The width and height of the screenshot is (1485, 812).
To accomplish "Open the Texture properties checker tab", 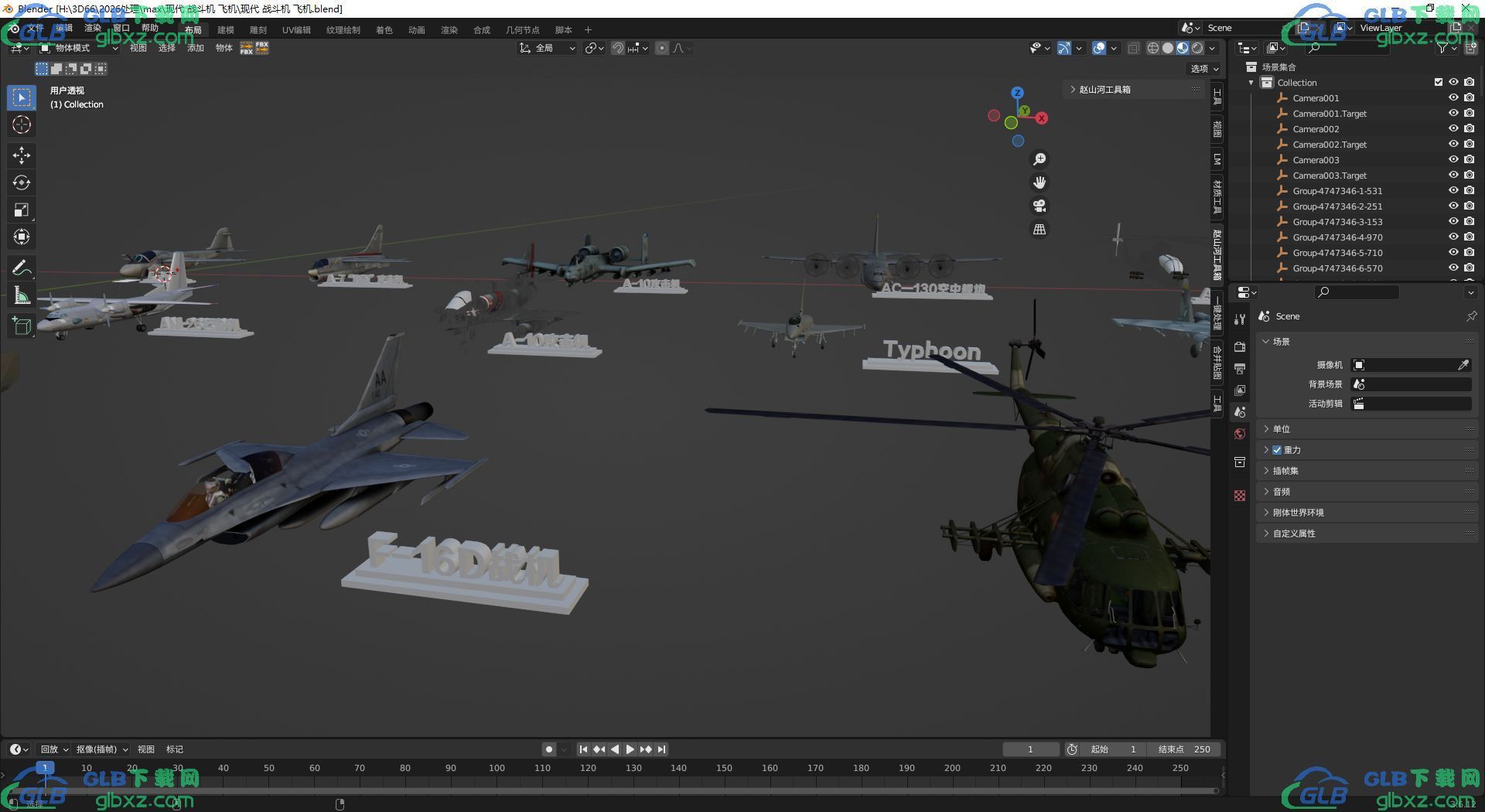I will pyautogui.click(x=1240, y=496).
